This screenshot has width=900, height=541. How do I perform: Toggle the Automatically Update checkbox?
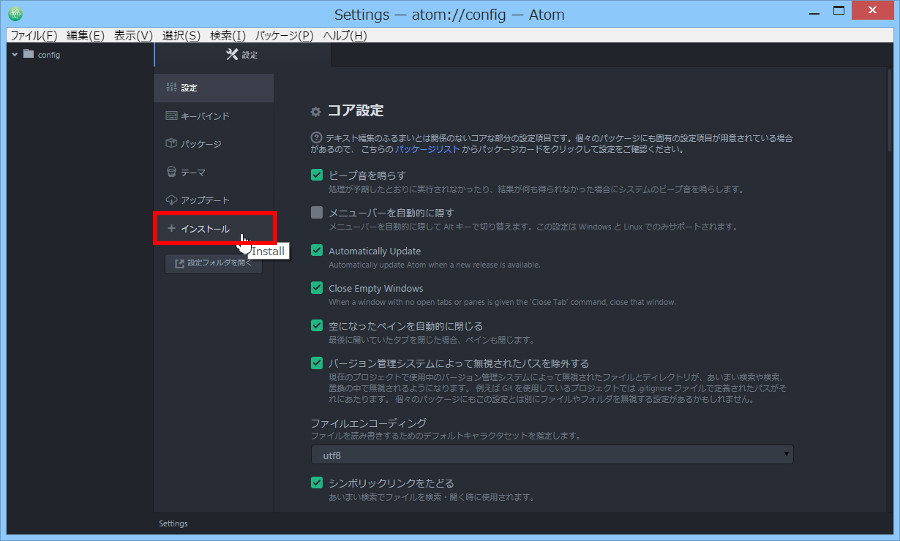click(x=317, y=250)
